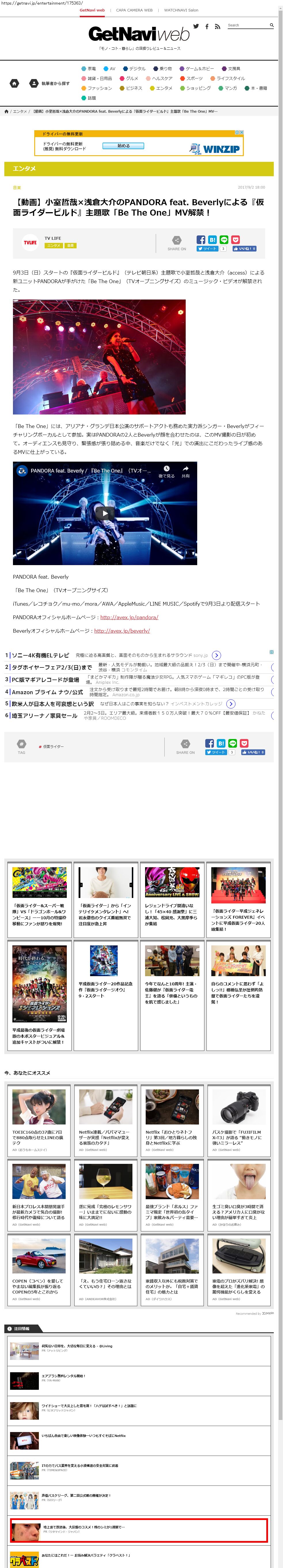
Task: Open CAPA CAMERA WEB tab
Action: coord(134,10)
